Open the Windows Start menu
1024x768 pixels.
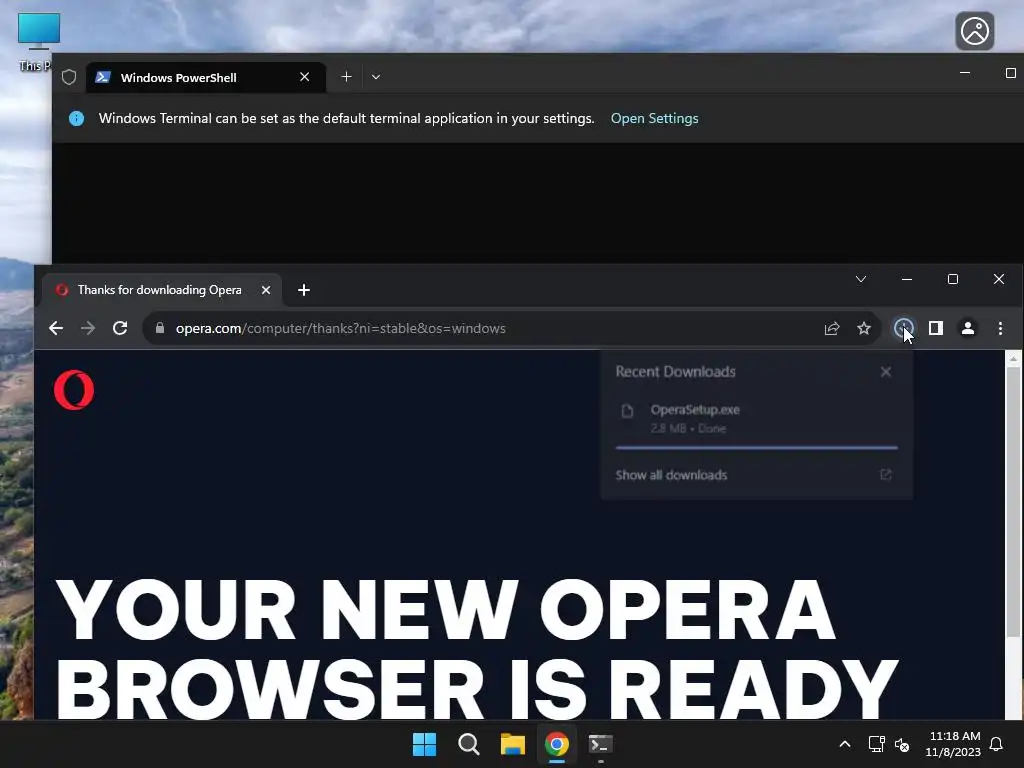click(x=424, y=744)
